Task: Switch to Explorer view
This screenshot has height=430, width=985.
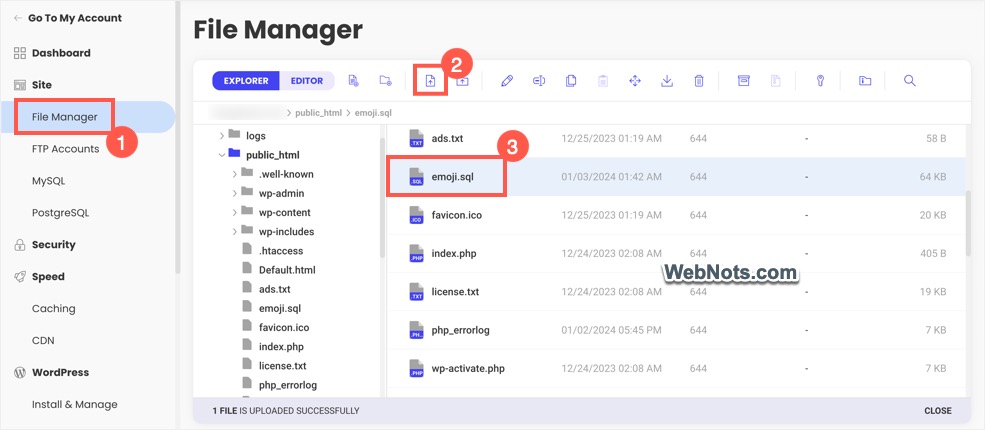Action: click(246, 80)
